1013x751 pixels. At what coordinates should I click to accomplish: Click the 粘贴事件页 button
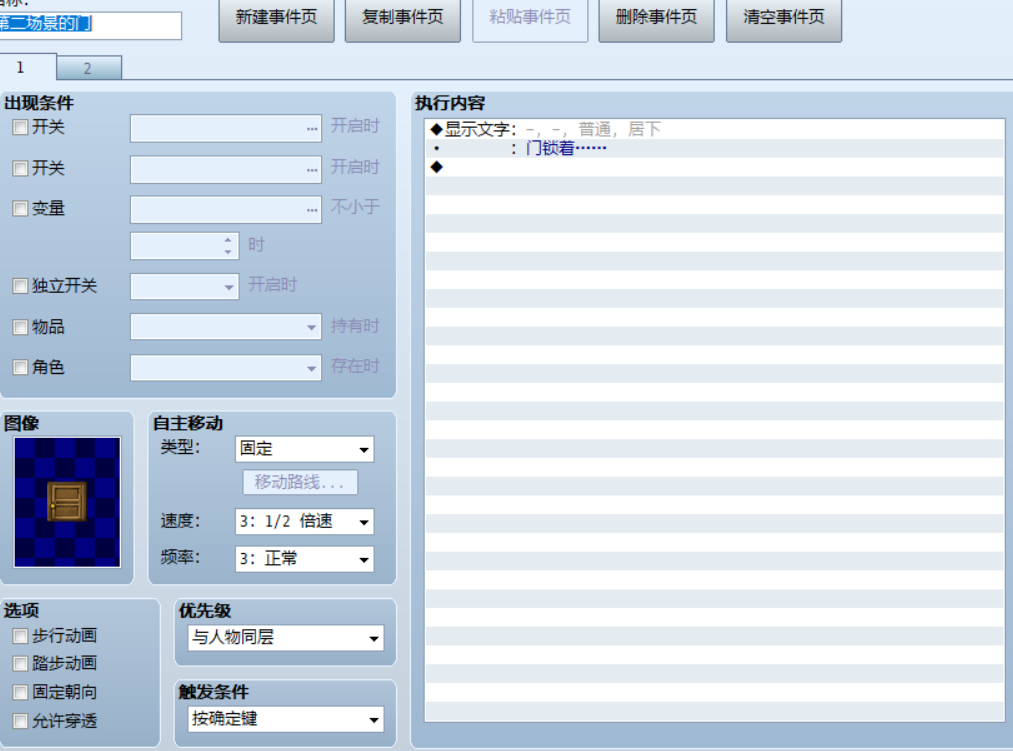[530, 19]
